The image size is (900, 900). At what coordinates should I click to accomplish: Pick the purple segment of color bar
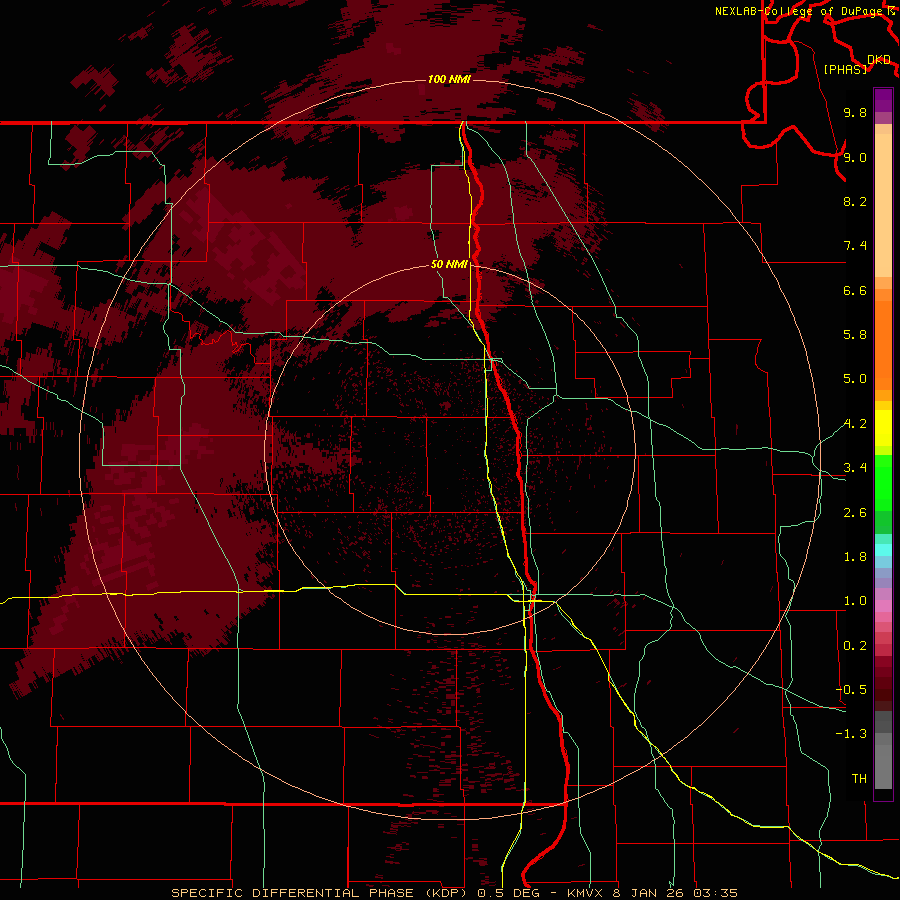point(883,100)
